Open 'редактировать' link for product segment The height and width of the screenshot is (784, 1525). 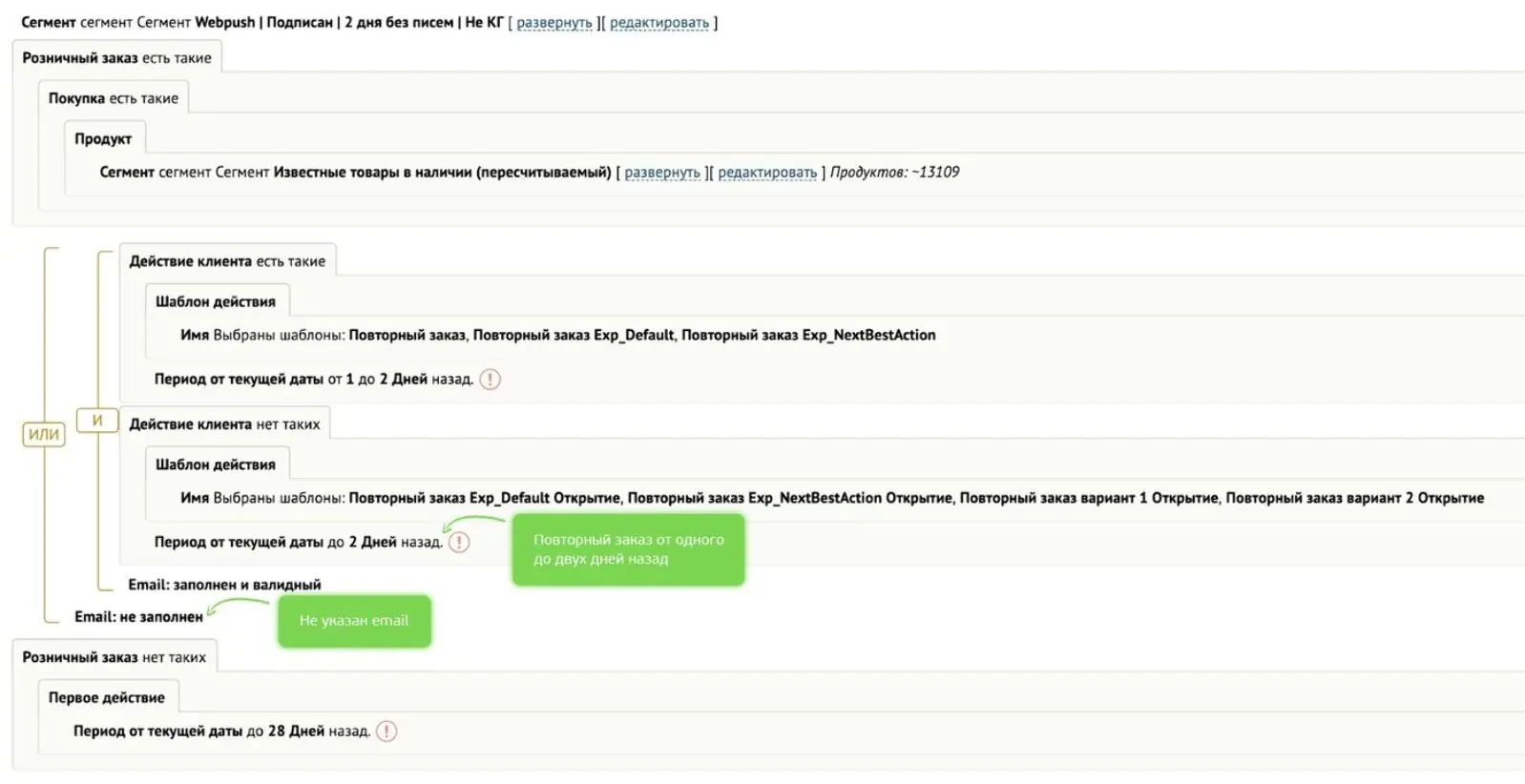767,173
